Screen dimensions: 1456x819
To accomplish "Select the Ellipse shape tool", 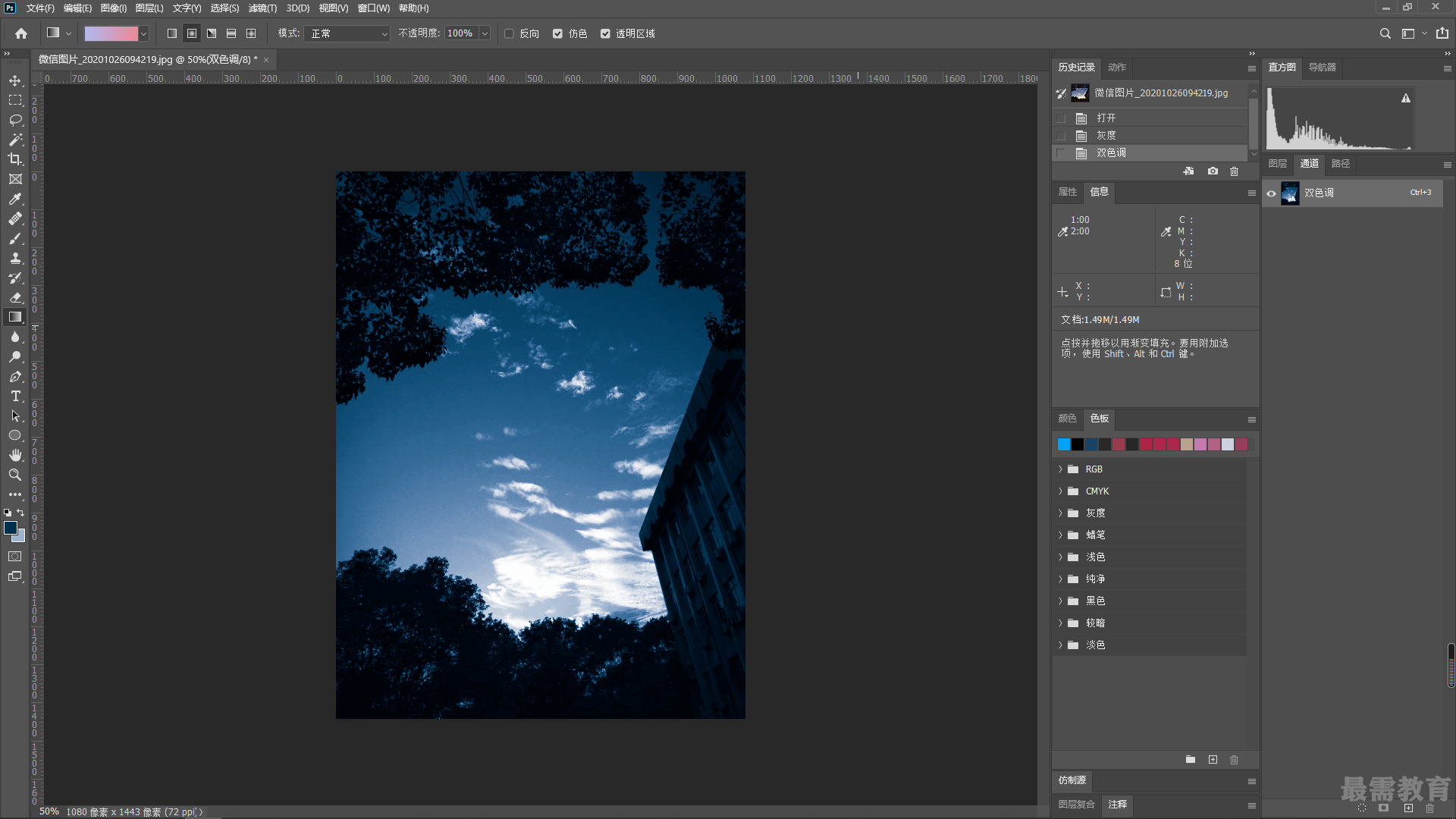I will pos(15,435).
